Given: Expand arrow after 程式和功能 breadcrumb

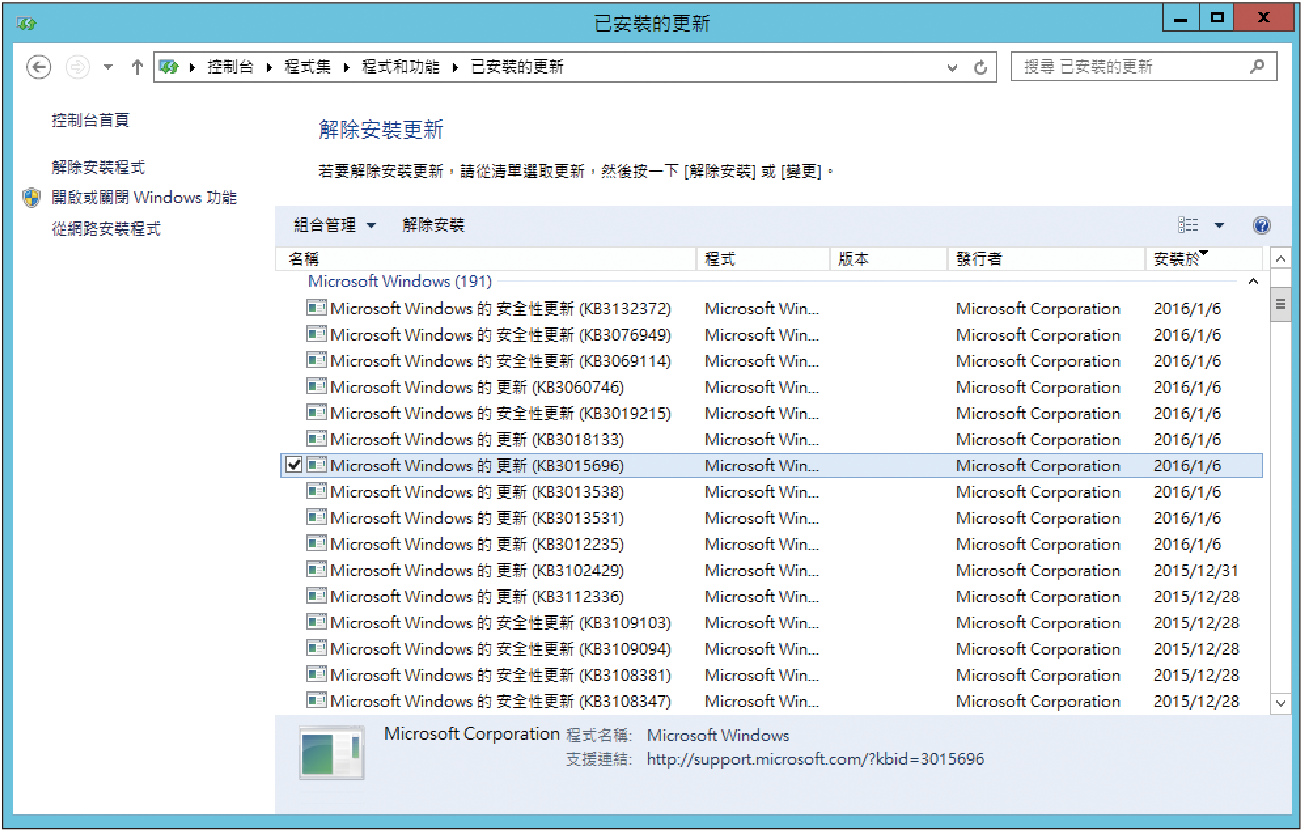Looking at the screenshot, I should [x=455, y=68].
